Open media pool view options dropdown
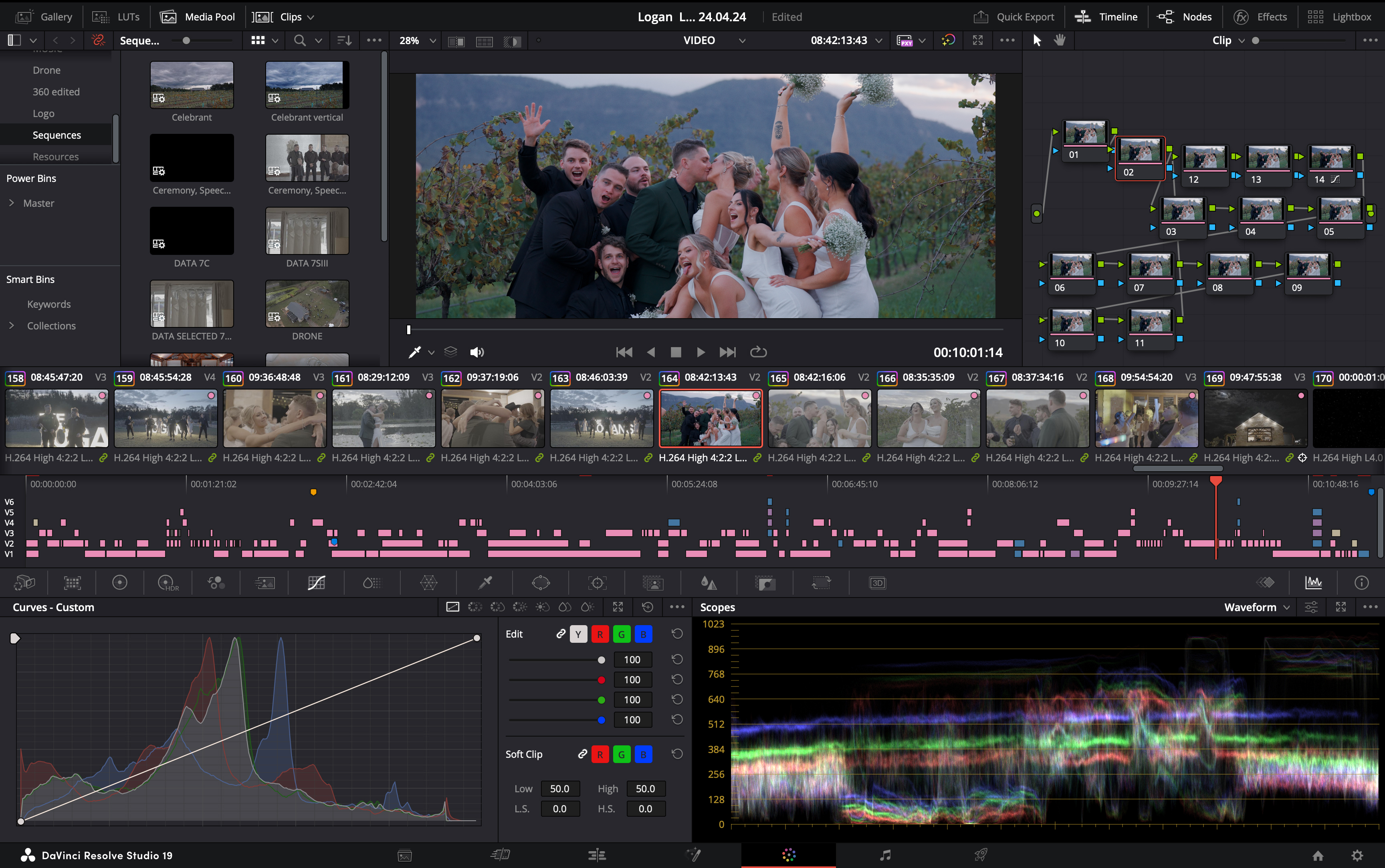This screenshot has height=868, width=1385. pyautogui.click(x=275, y=41)
